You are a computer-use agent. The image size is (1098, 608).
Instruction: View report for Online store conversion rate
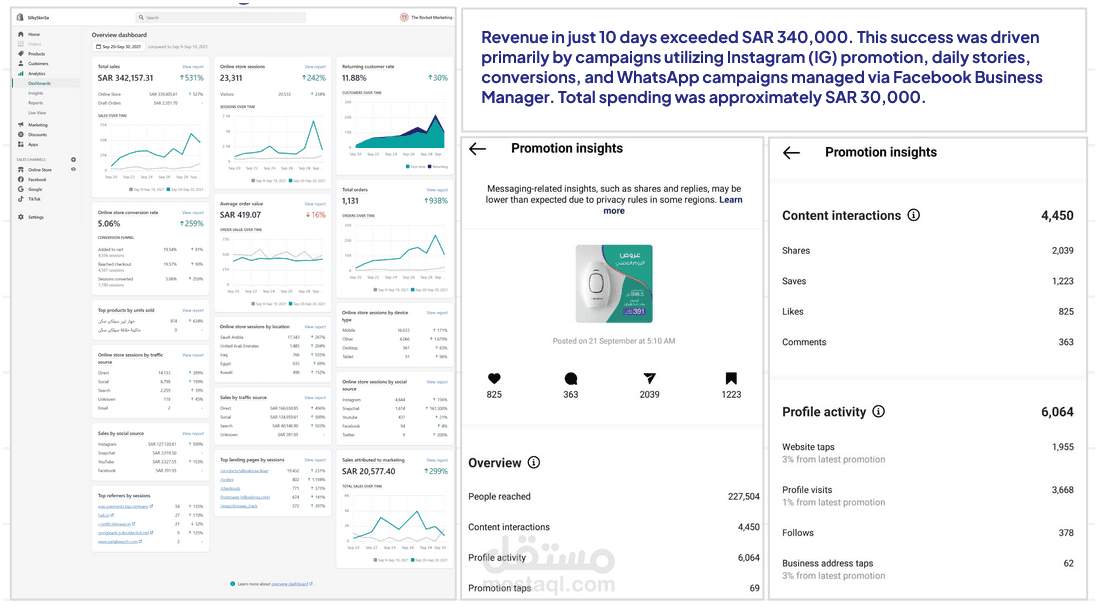pos(193,212)
